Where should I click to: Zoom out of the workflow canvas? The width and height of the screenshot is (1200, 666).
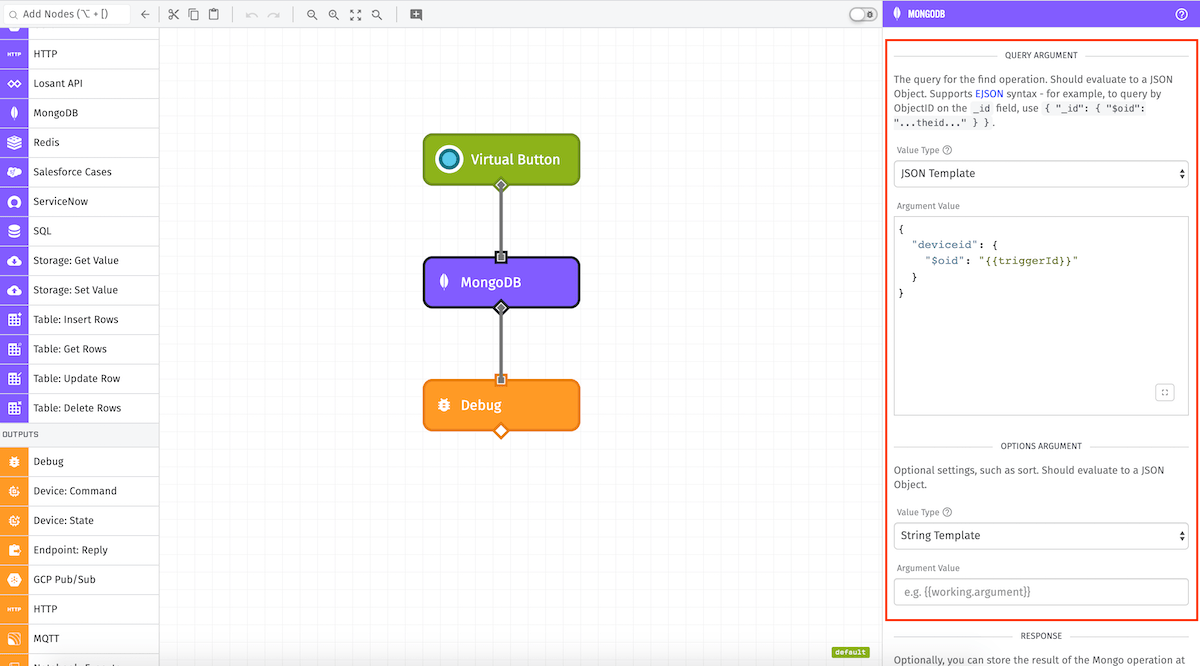tap(312, 15)
